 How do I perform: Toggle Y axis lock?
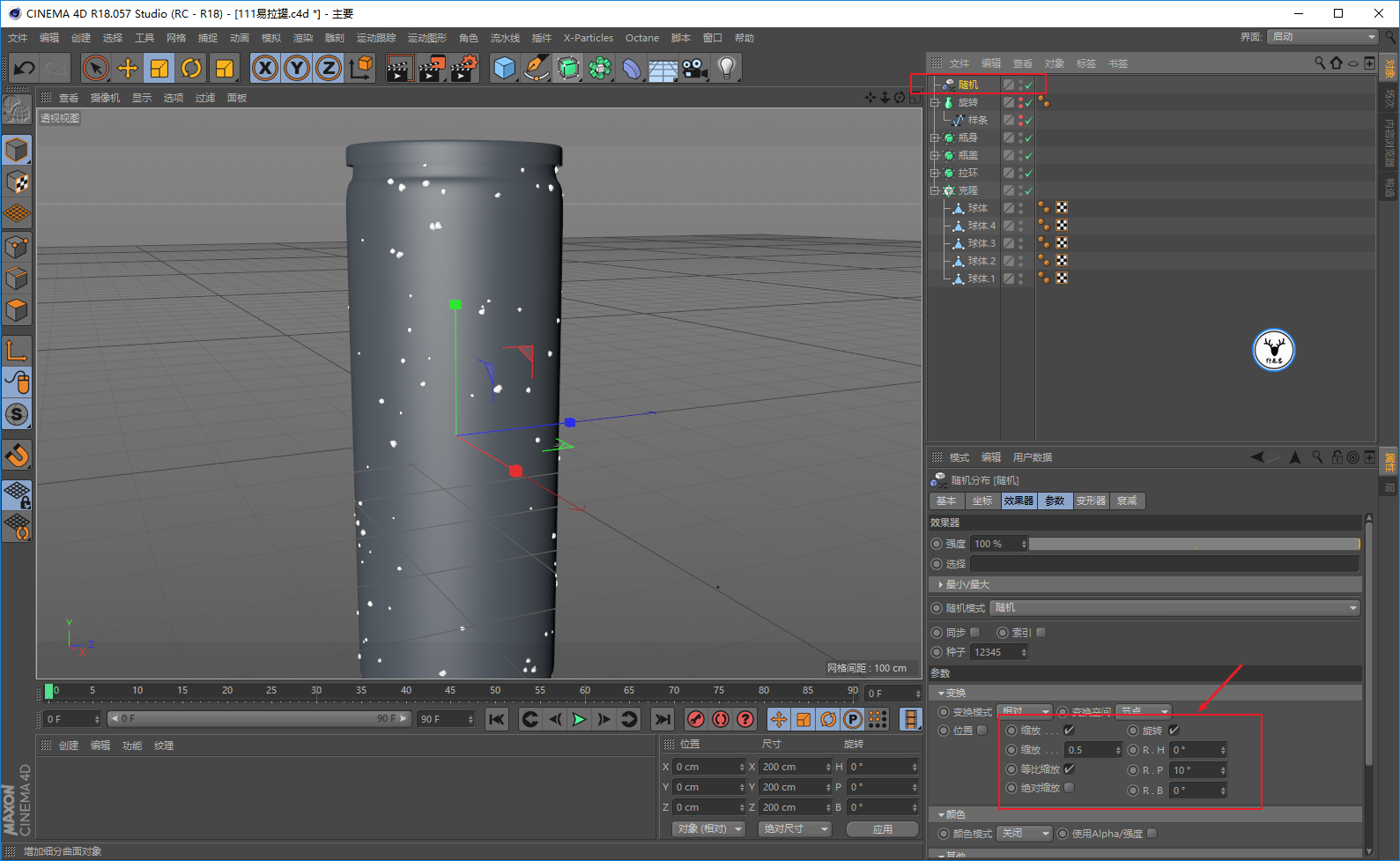pyautogui.click(x=297, y=68)
